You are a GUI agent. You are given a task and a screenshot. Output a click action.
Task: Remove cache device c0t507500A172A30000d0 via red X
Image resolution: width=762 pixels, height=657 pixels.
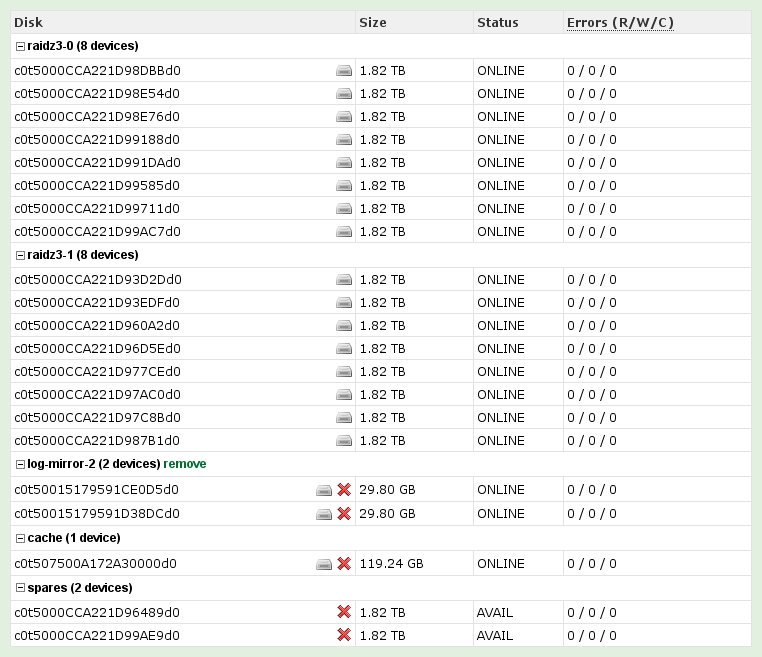(344, 563)
